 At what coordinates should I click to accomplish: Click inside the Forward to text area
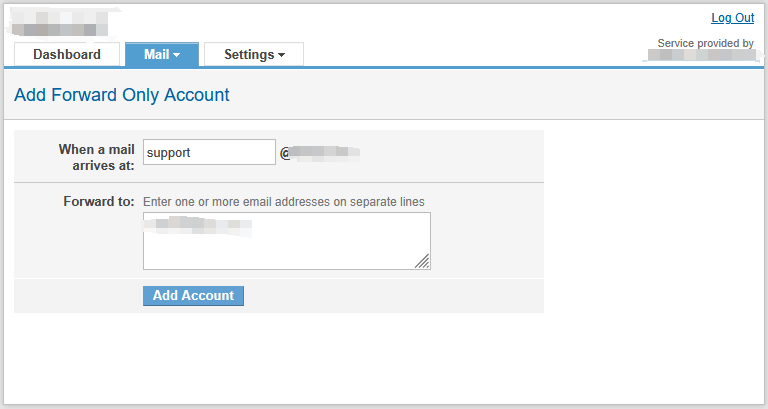tap(287, 241)
